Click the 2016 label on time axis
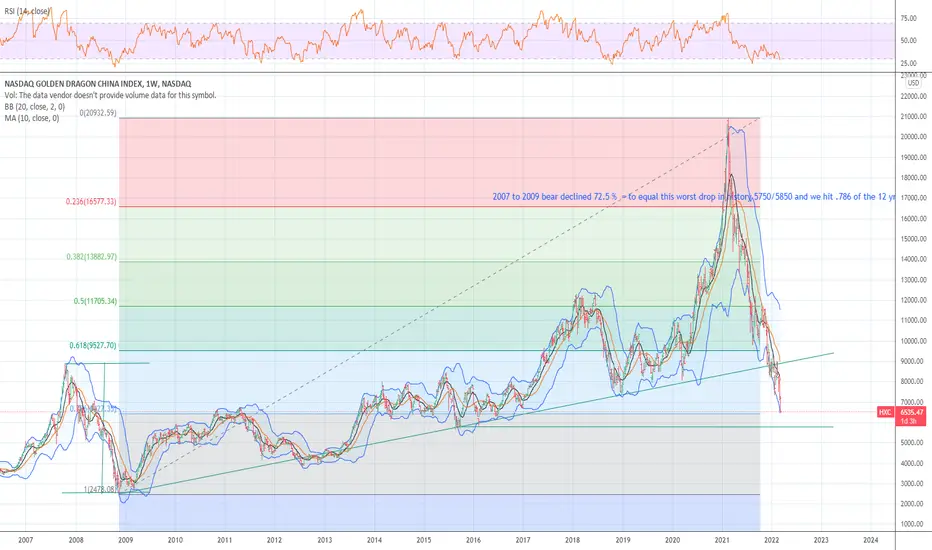This screenshot has width=932, height=550. tap(473, 540)
